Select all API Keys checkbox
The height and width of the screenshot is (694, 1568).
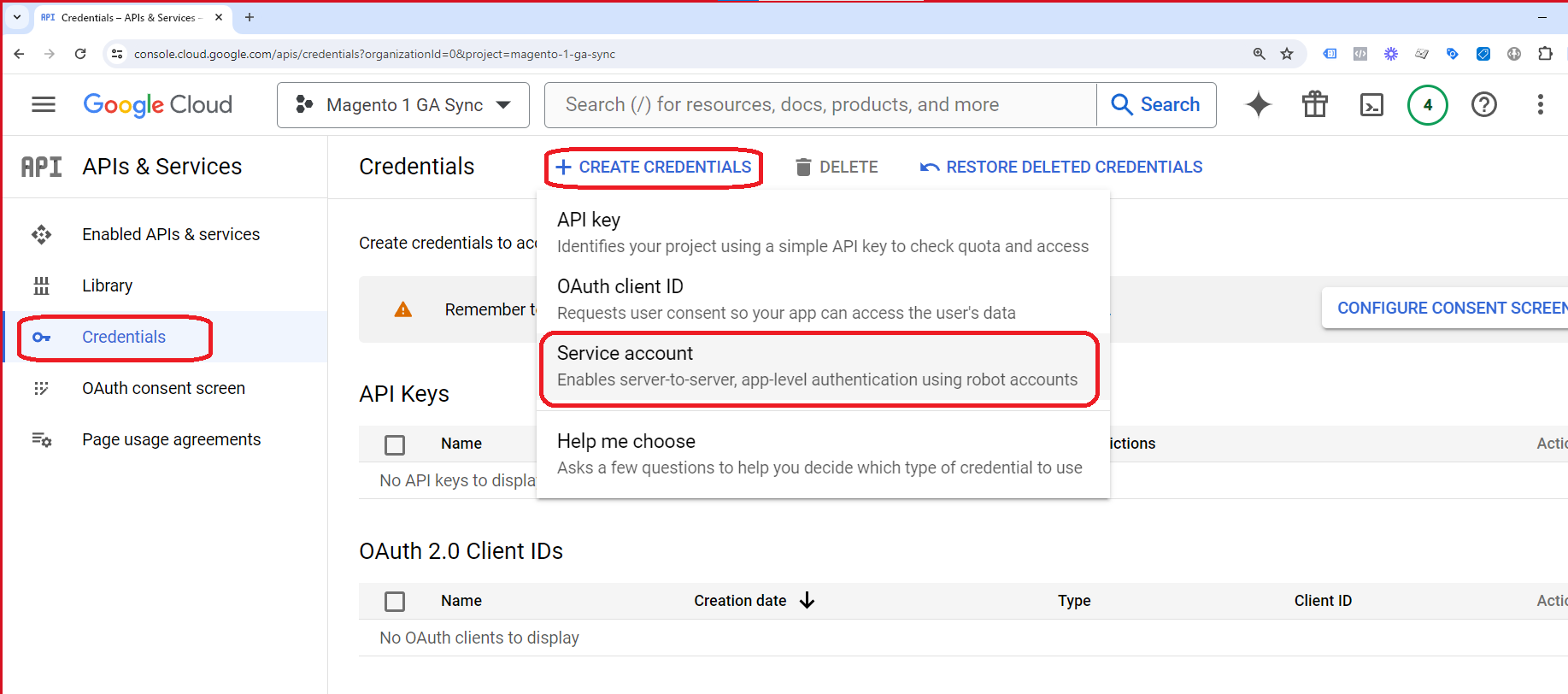coord(395,444)
